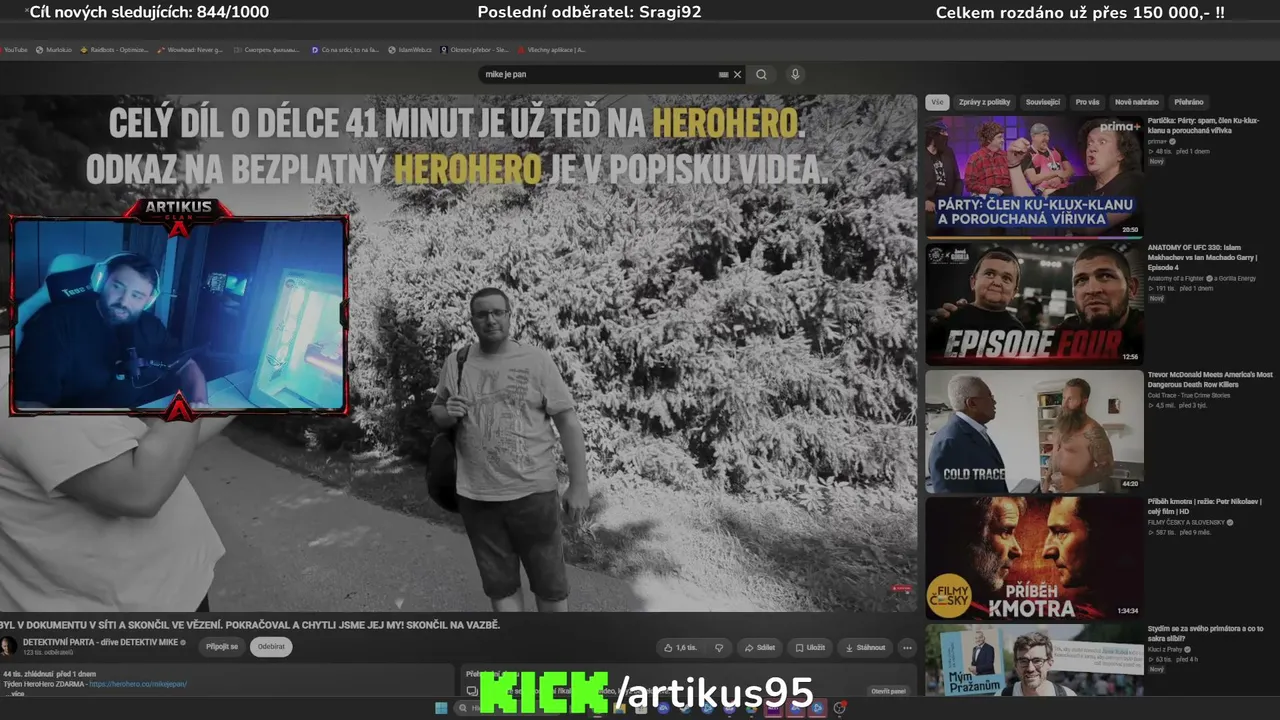
Task: Open the Všechny aplikace bookmark
Action: pos(552,49)
